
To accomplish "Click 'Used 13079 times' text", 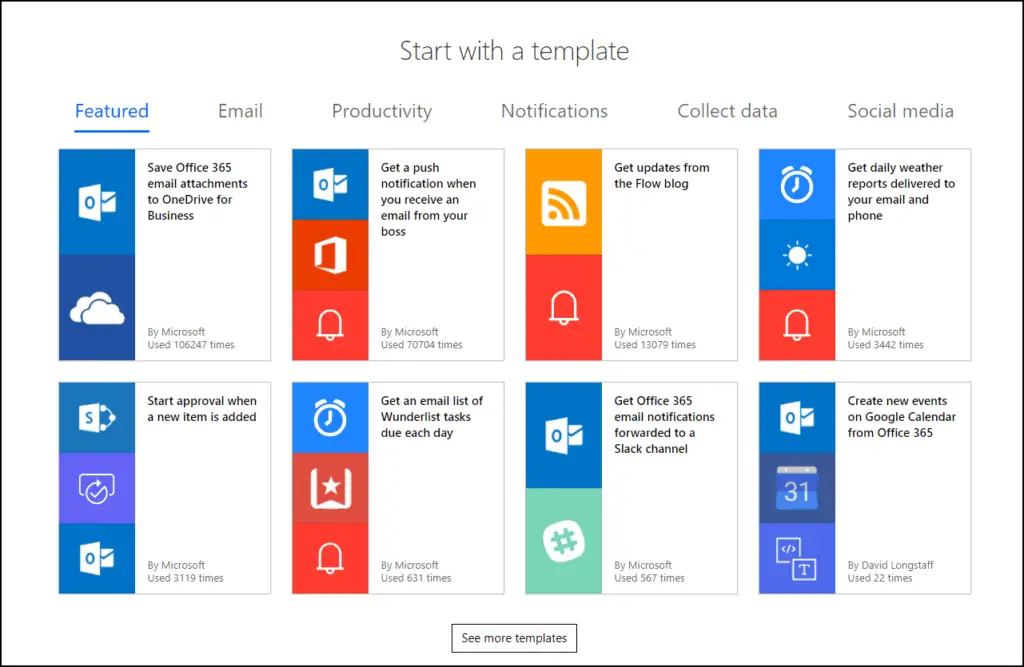I will pyautogui.click(x=655, y=345).
